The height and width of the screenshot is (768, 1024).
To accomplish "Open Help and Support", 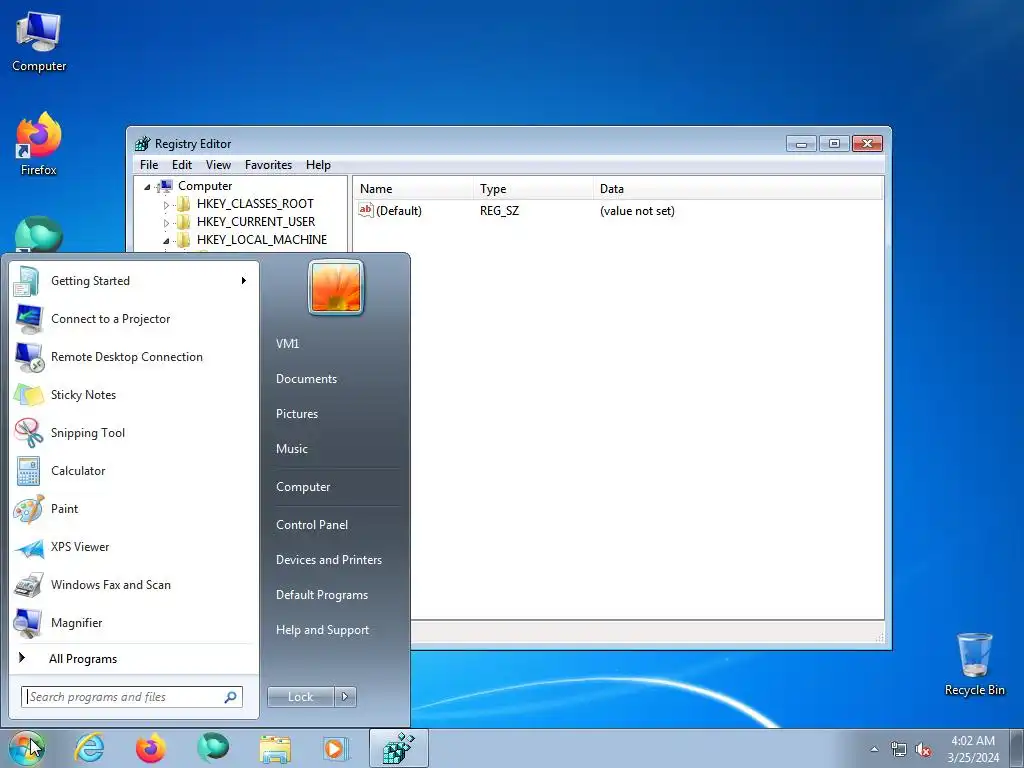I will pyautogui.click(x=322, y=630).
